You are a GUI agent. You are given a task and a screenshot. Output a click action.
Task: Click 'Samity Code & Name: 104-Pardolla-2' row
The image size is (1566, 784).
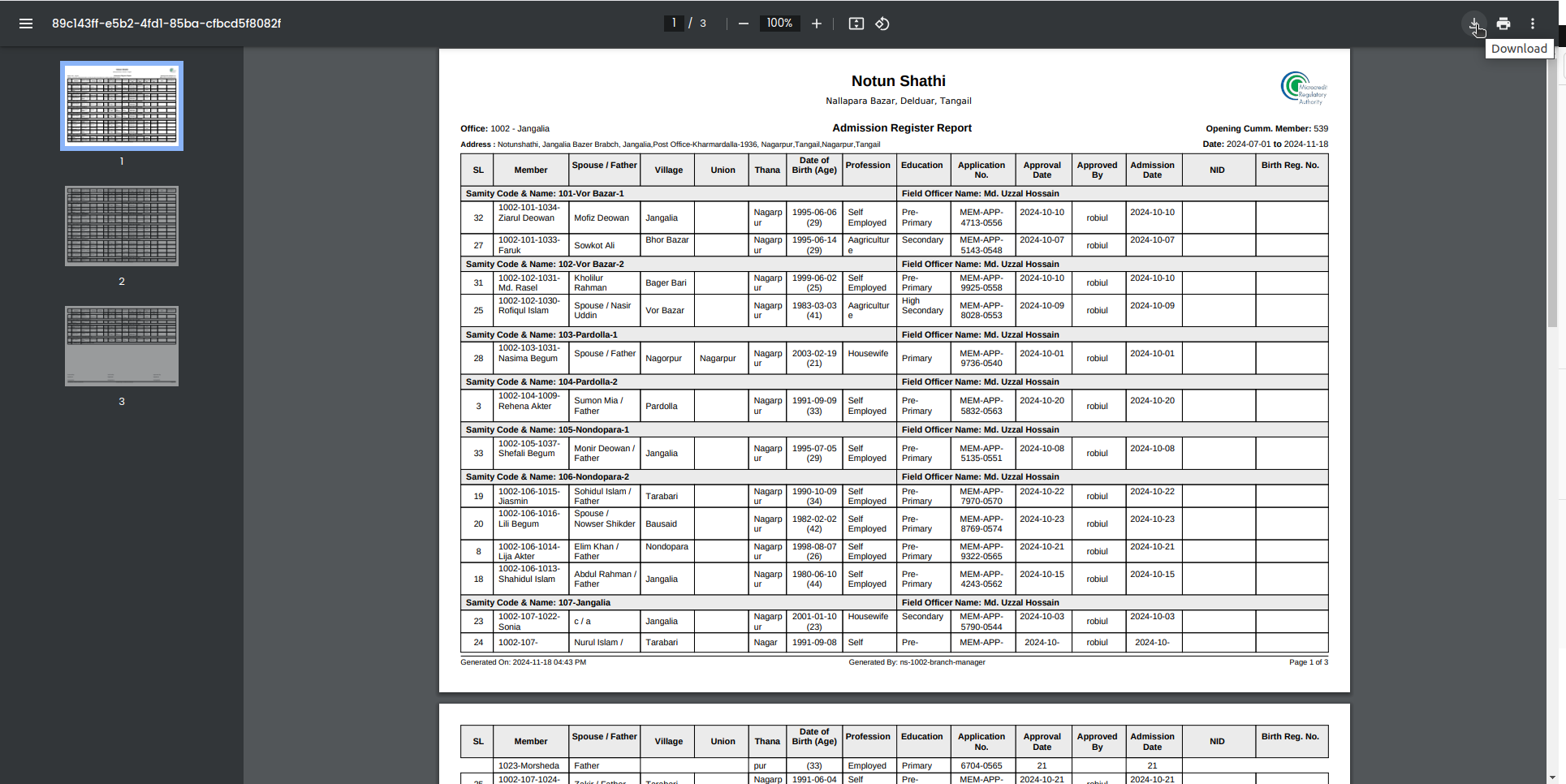(678, 381)
